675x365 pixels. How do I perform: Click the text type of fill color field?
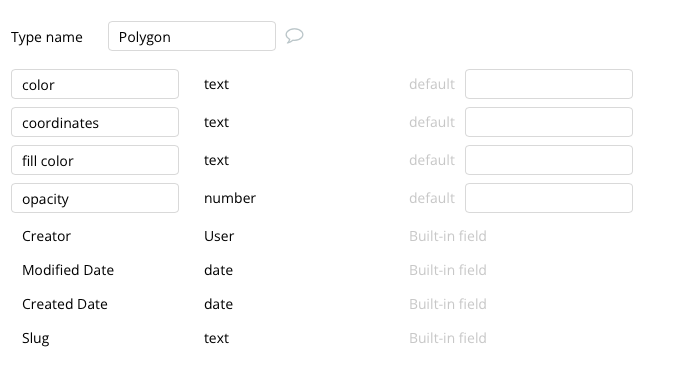[x=216, y=160]
